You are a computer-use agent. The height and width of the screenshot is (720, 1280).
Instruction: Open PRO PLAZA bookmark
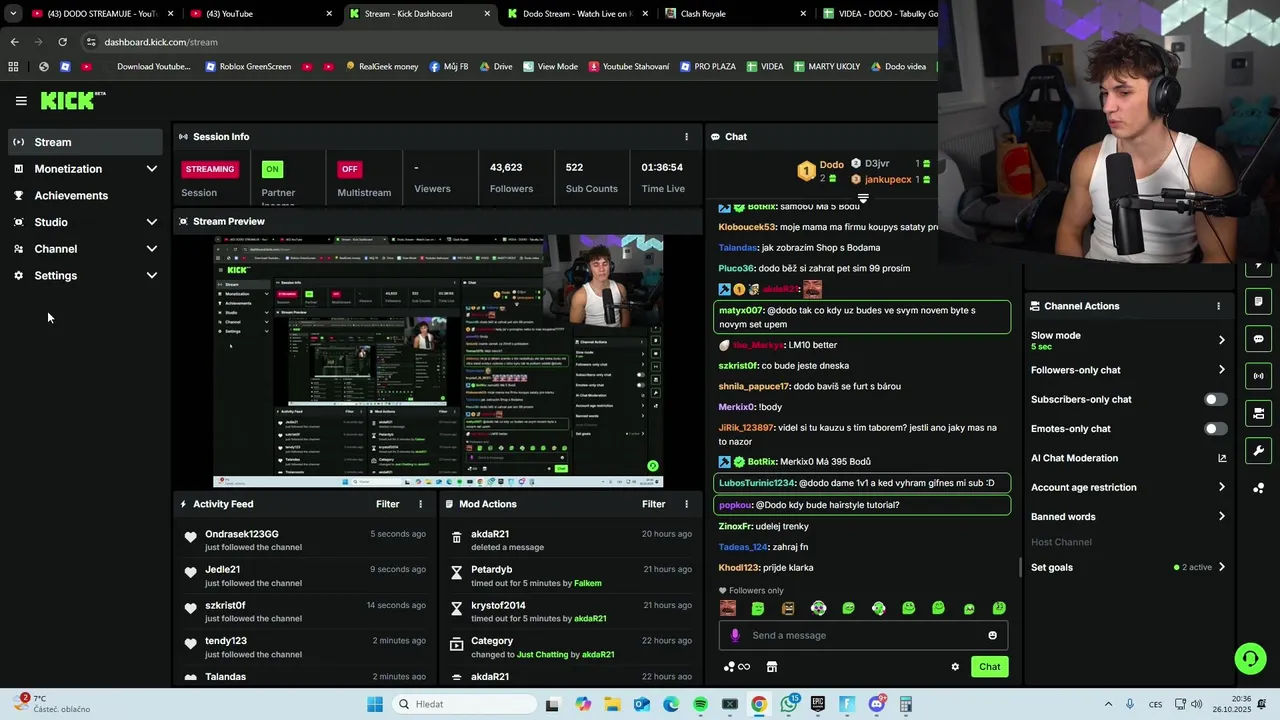[708, 67]
